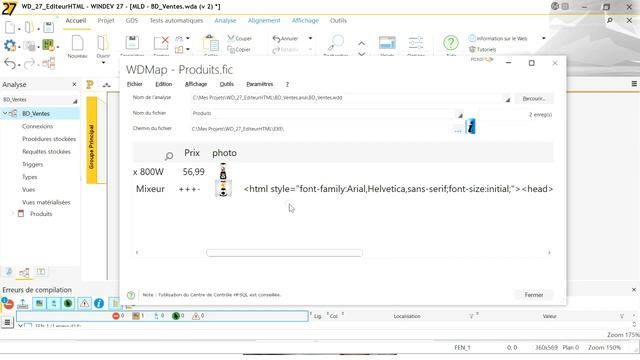Click the first bottle photo thumbnail
Screen dimensions: 640x360
[x=223, y=171]
